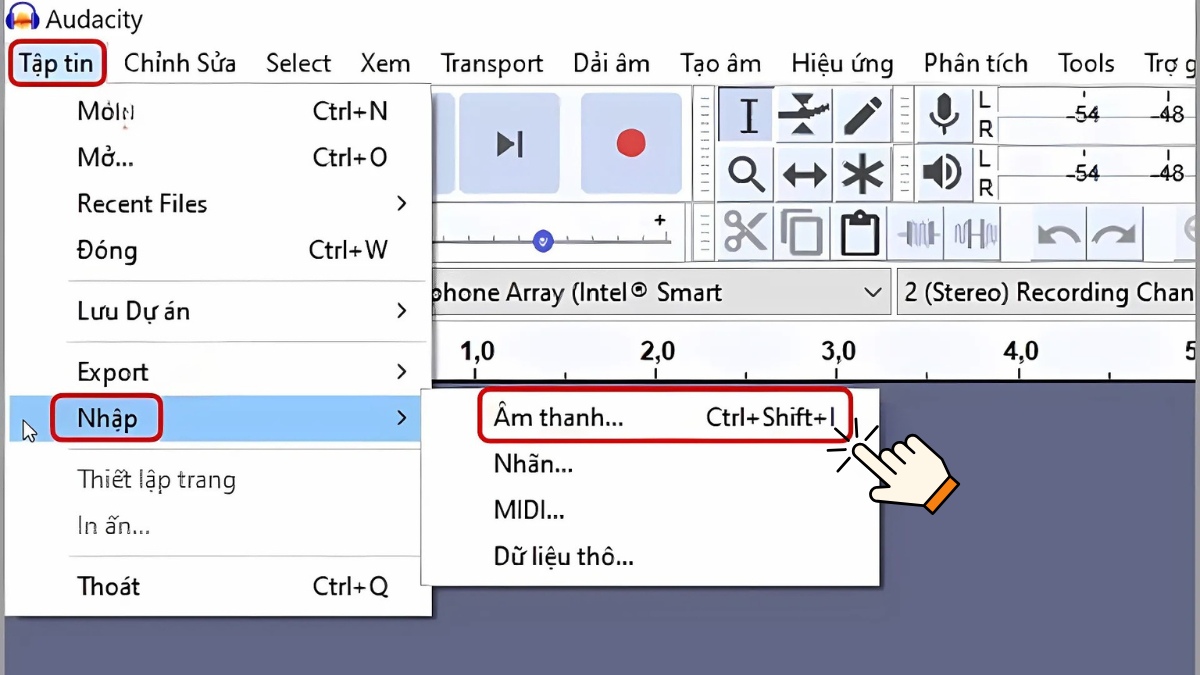This screenshot has width=1200, height=675.
Task: Click the Redo arrow icon
Action: point(1114,234)
